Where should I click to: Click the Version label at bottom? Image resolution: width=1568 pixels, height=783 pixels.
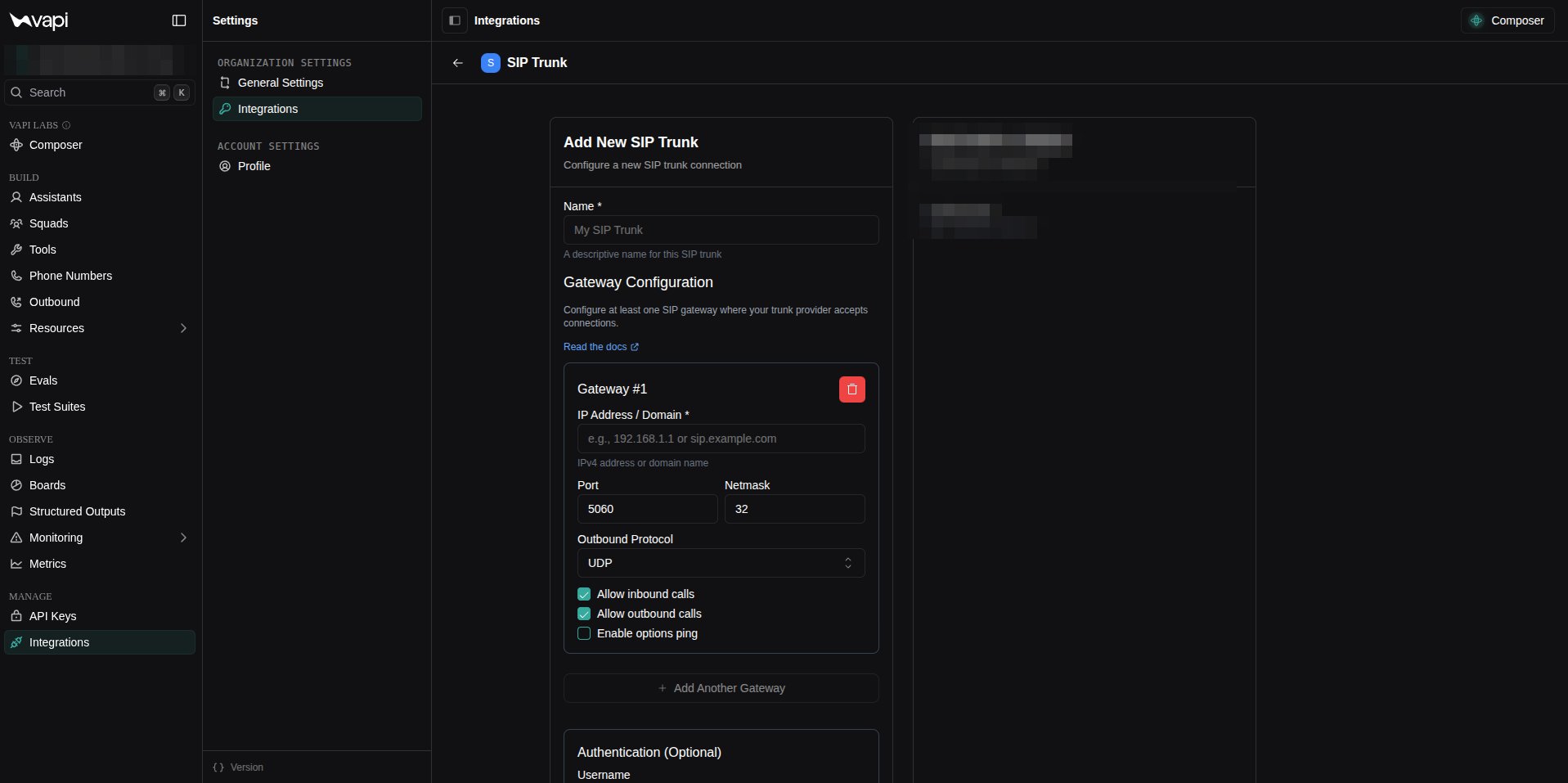click(246, 767)
